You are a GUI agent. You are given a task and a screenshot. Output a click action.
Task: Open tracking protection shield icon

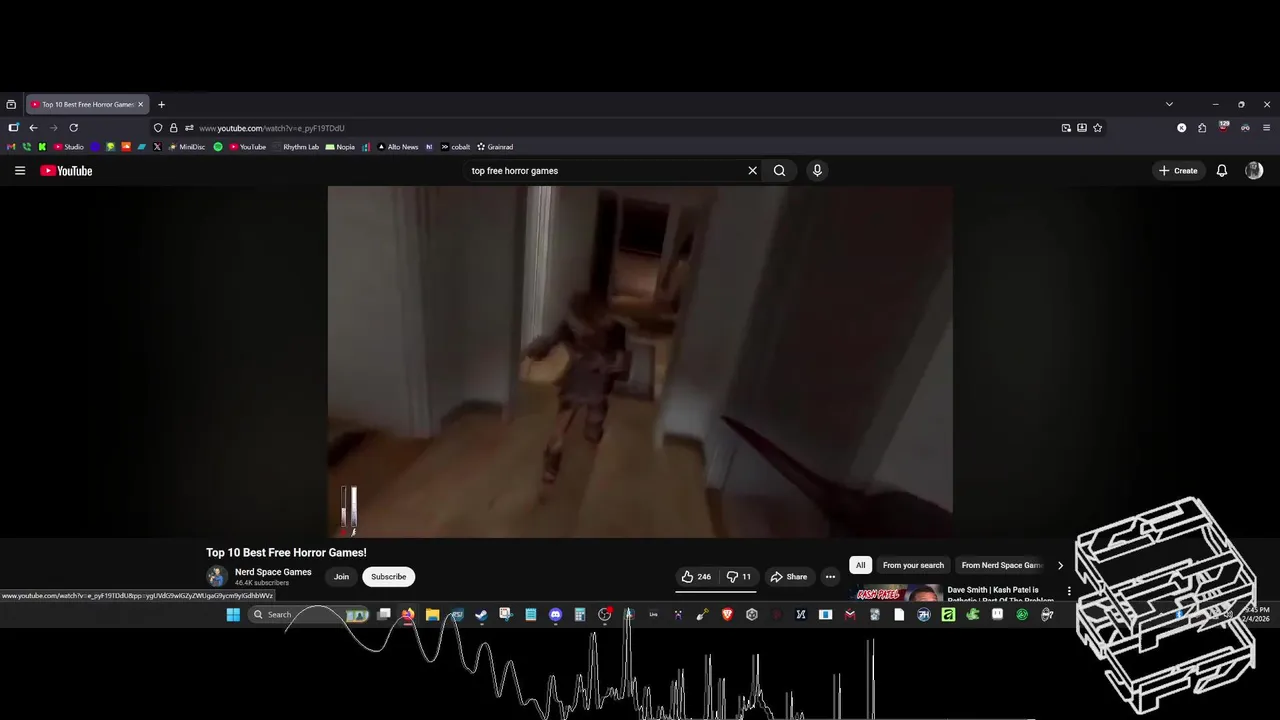click(x=158, y=128)
